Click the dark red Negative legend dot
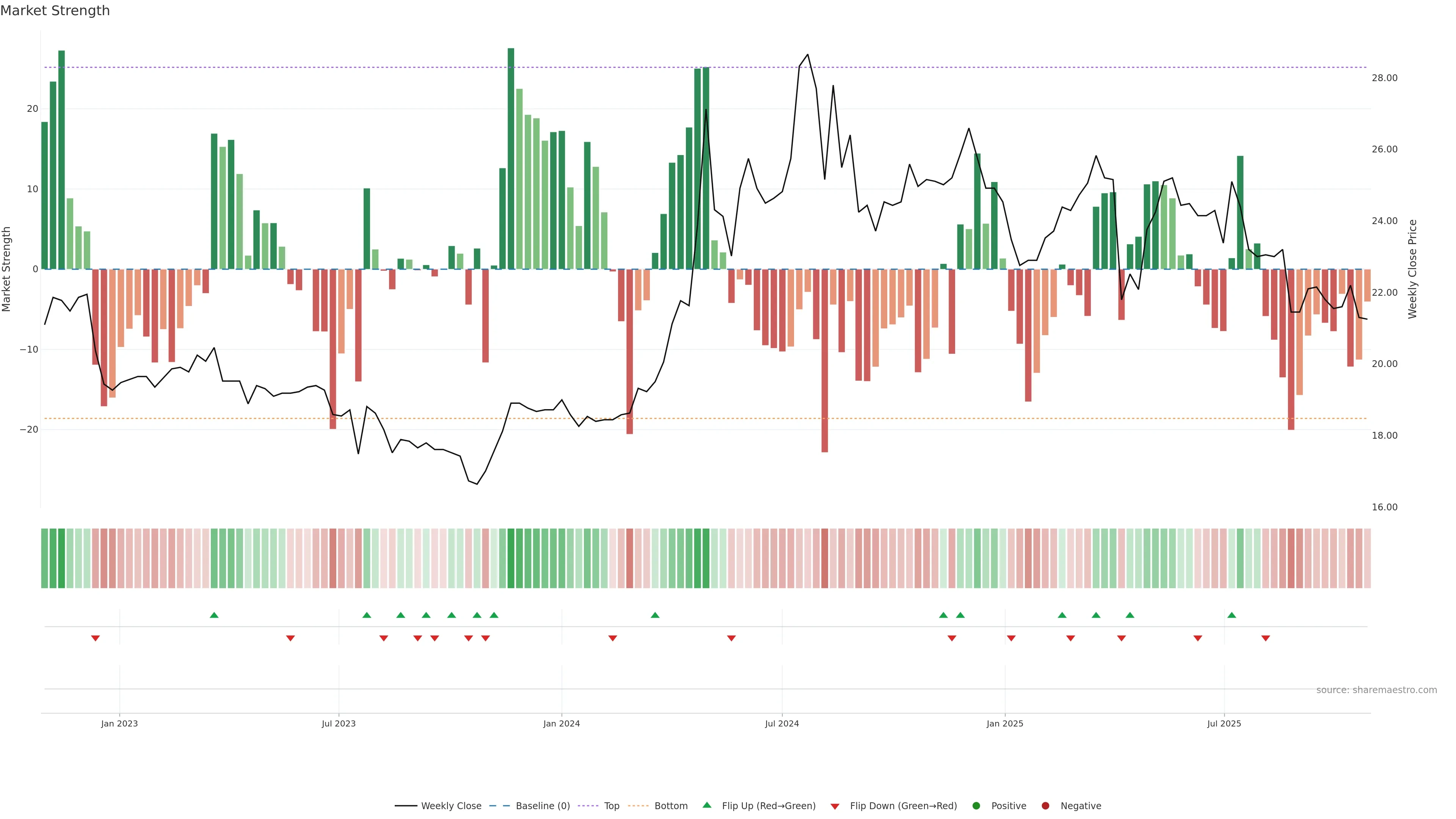The height and width of the screenshot is (819, 1456). [1045, 805]
